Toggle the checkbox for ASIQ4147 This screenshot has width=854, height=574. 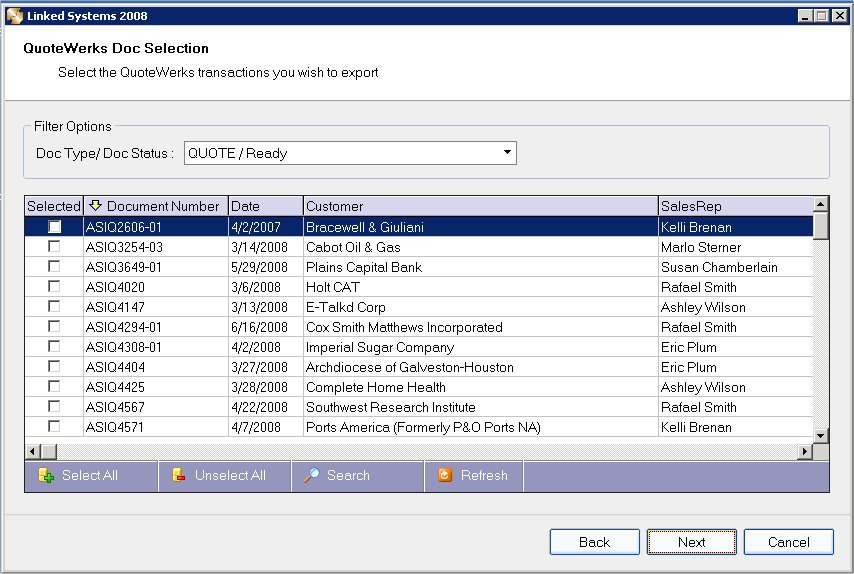(x=54, y=306)
